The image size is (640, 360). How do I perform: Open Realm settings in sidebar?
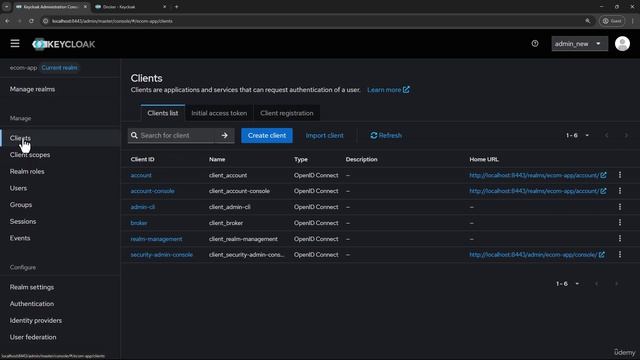[32, 287]
